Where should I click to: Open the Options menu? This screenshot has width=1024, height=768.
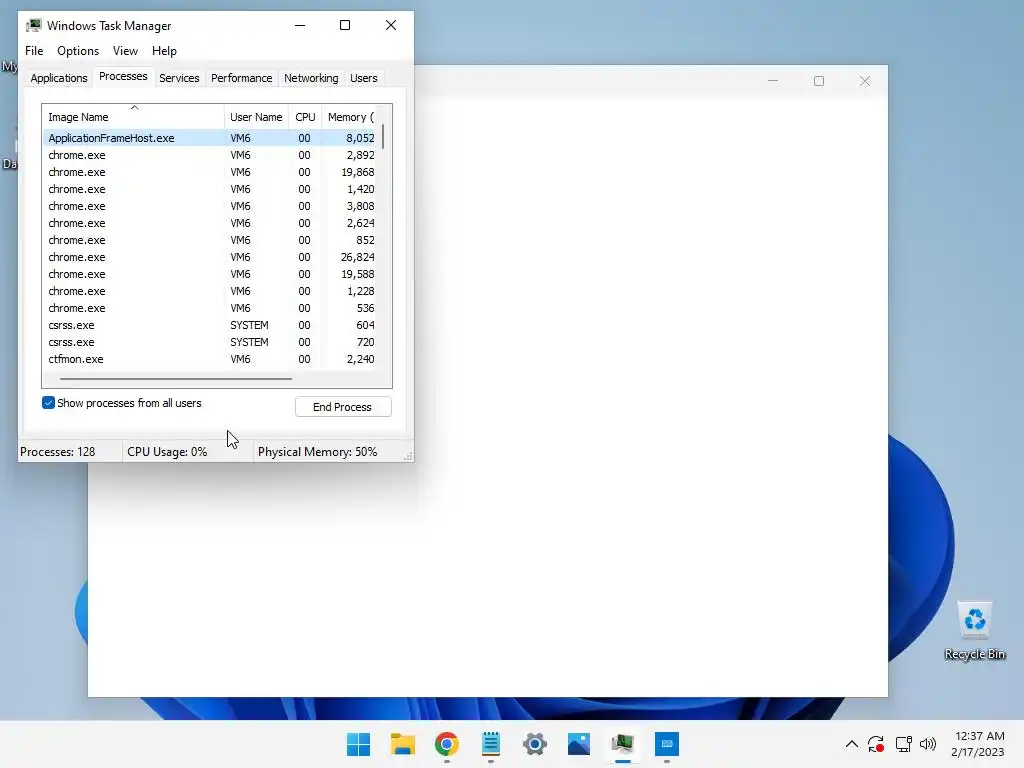point(78,51)
